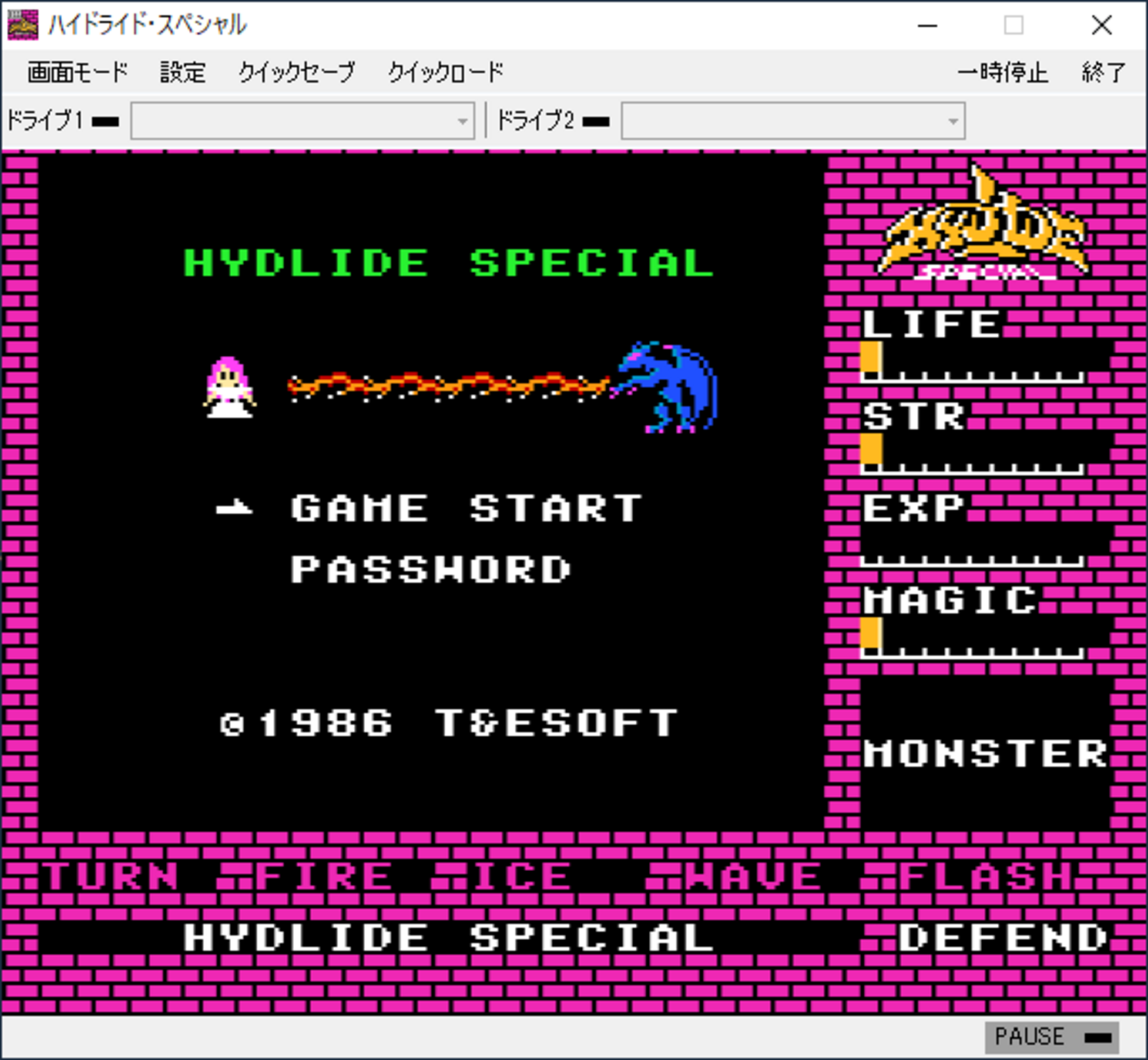
Task: Click the menu cursor beside GAME START
Action: tap(234, 508)
